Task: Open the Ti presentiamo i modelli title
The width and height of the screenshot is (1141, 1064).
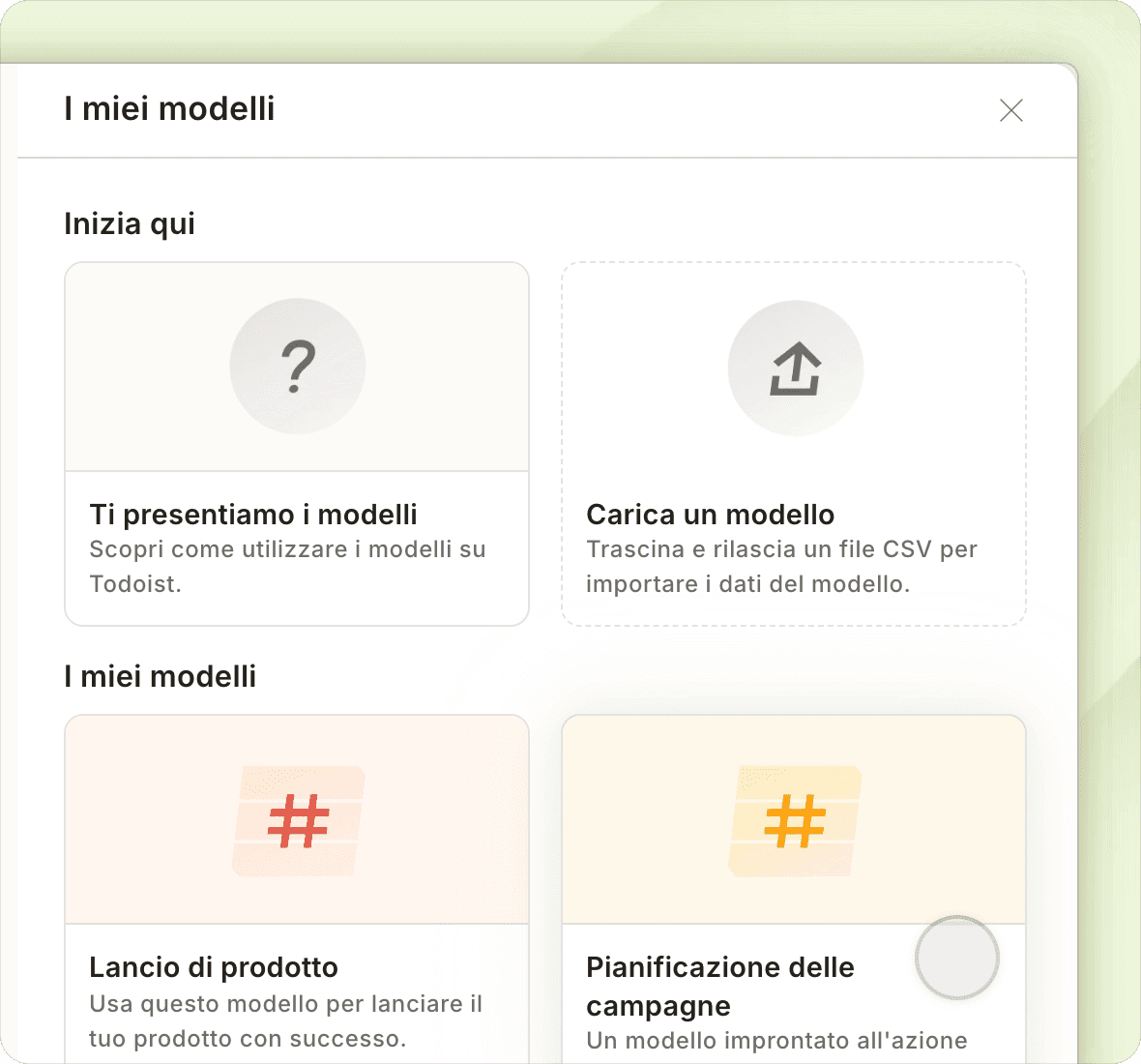Action: click(x=253, y=515)
